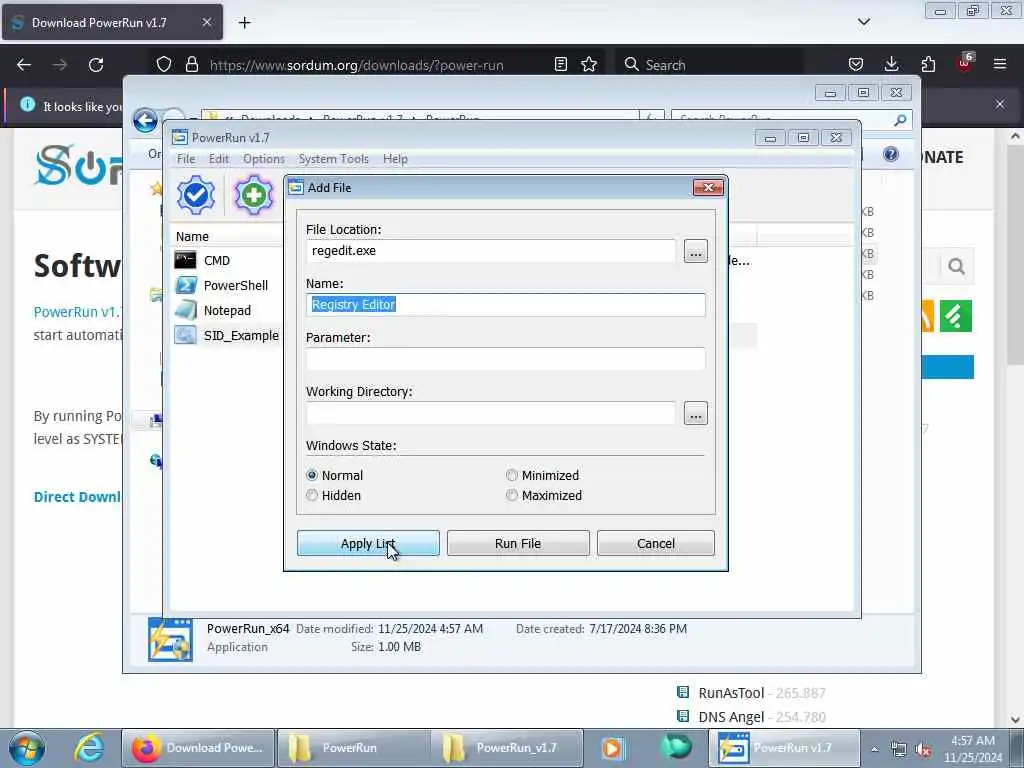Image resolution: width=1024 pixels, height=768 pixels.
Task: Open the Pocket save icon in Firefox
Action: pyautogui.click(x=856, y=65)
